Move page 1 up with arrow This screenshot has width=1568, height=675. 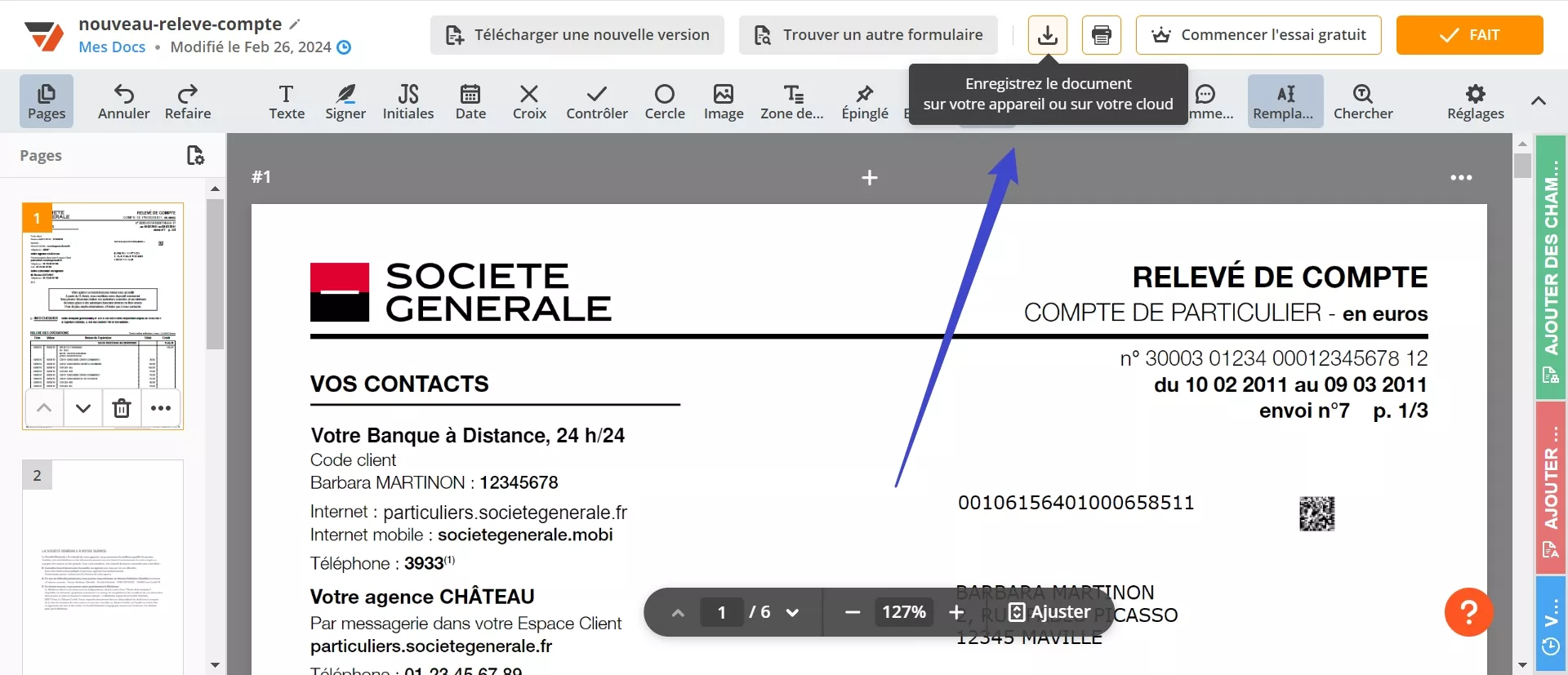click(45, 408)
